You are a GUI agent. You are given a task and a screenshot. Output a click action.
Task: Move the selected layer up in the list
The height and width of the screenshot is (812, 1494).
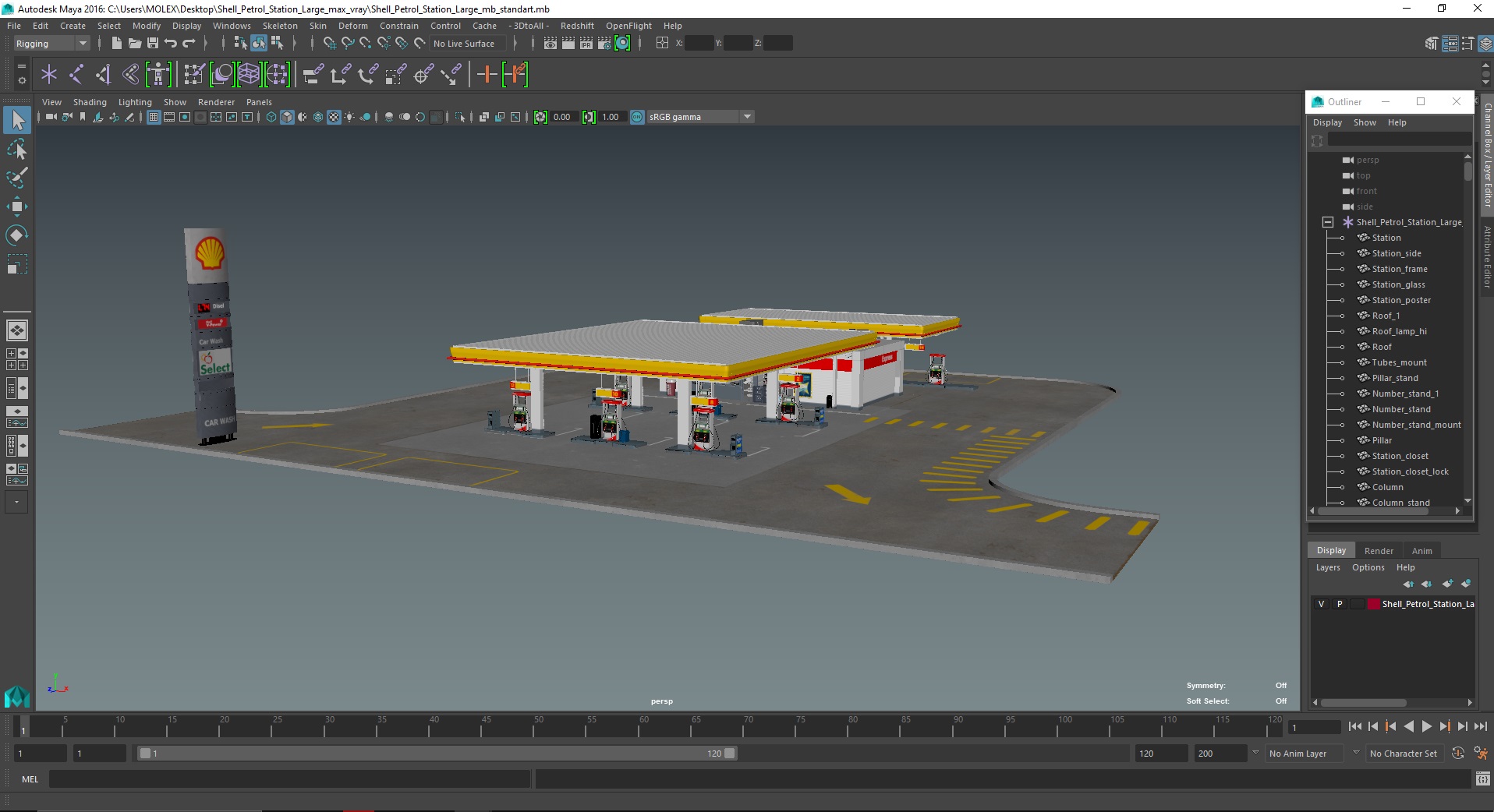(1408, 584)
